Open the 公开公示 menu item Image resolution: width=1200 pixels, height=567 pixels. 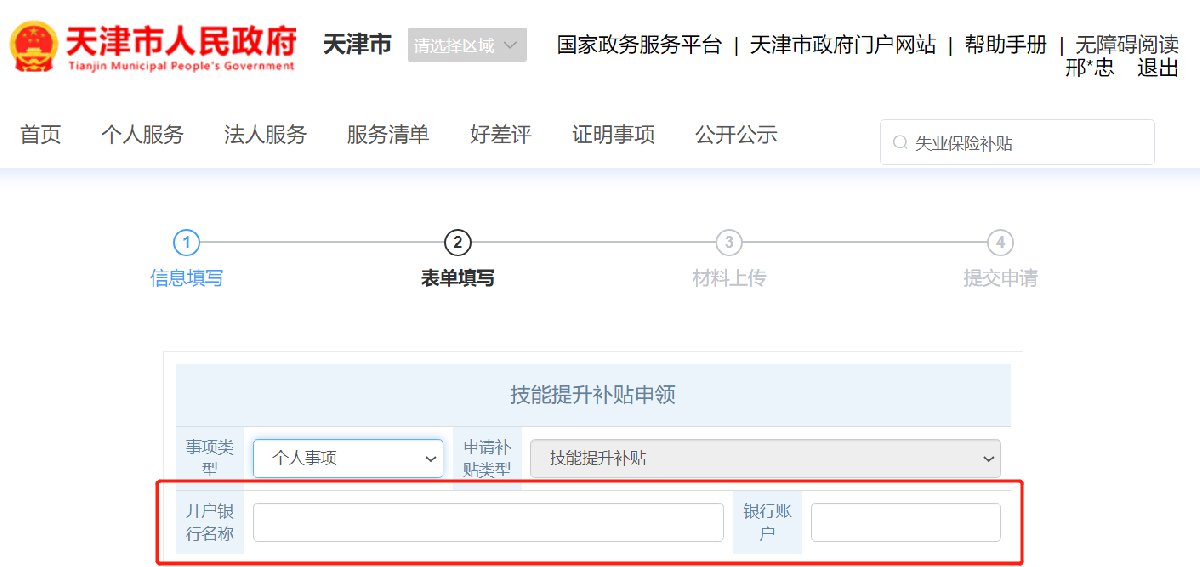coord(736,135)
